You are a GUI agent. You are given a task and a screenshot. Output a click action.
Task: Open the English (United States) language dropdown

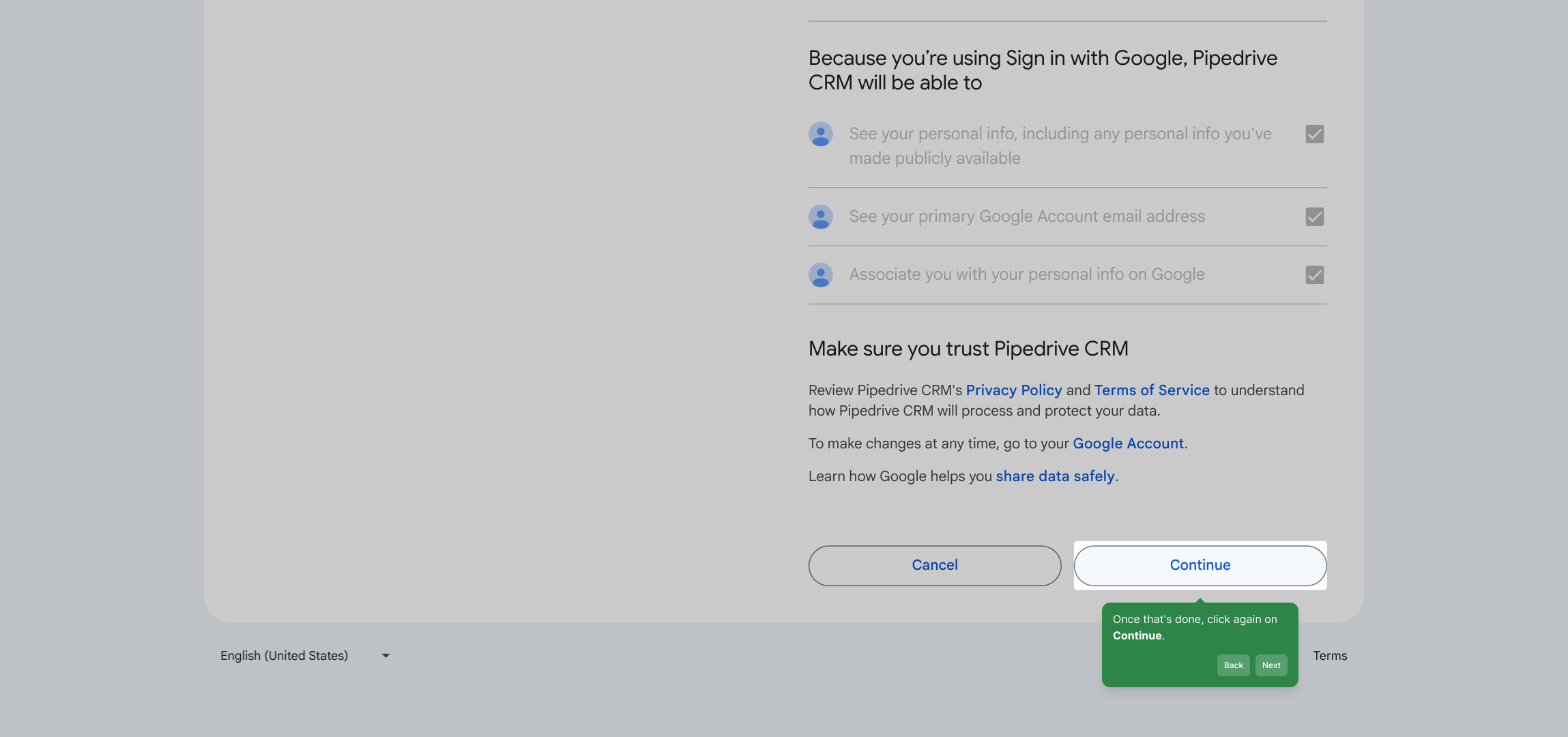click(304, 656)
